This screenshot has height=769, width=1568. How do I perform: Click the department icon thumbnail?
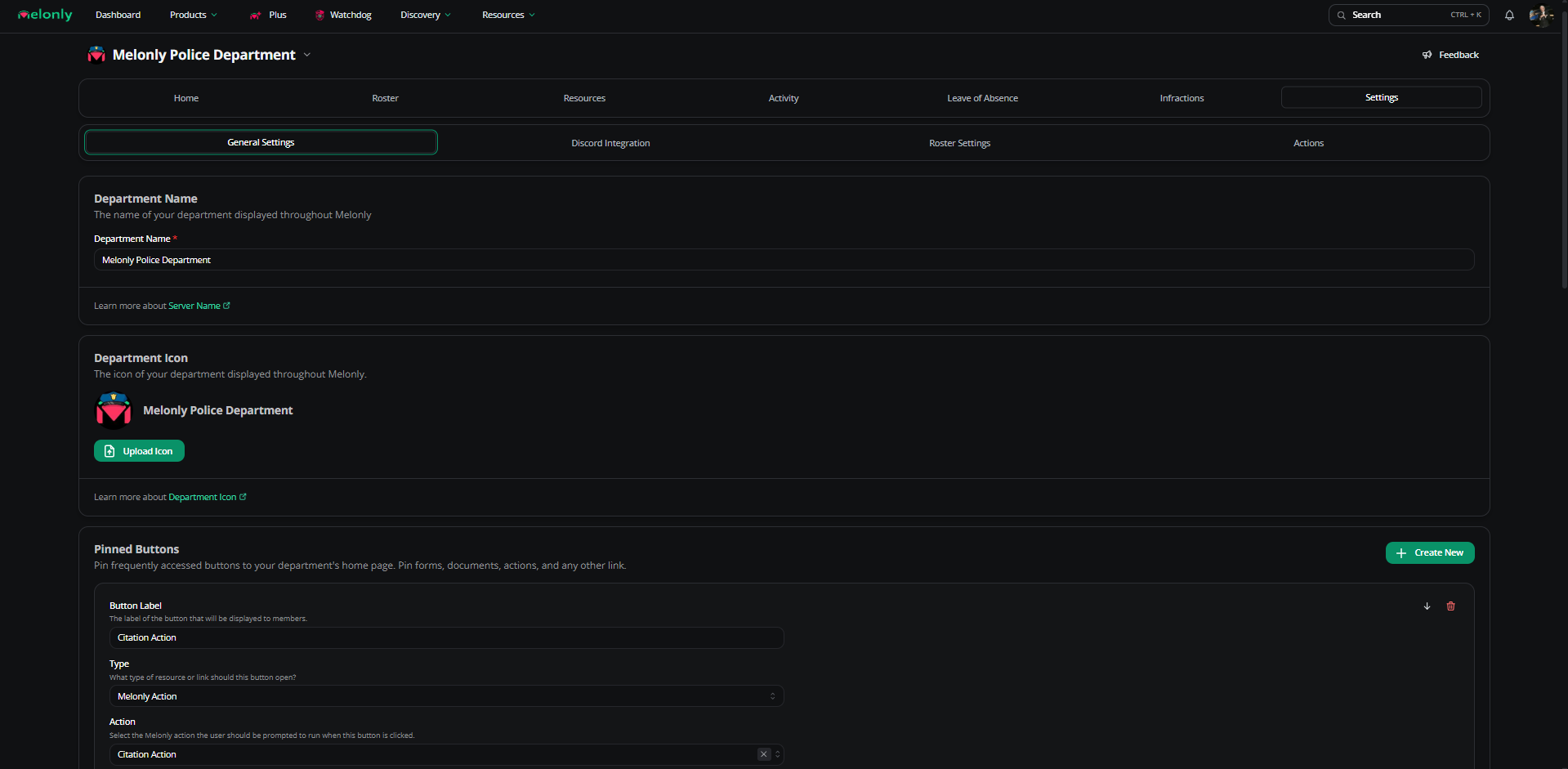coord(113,410)
